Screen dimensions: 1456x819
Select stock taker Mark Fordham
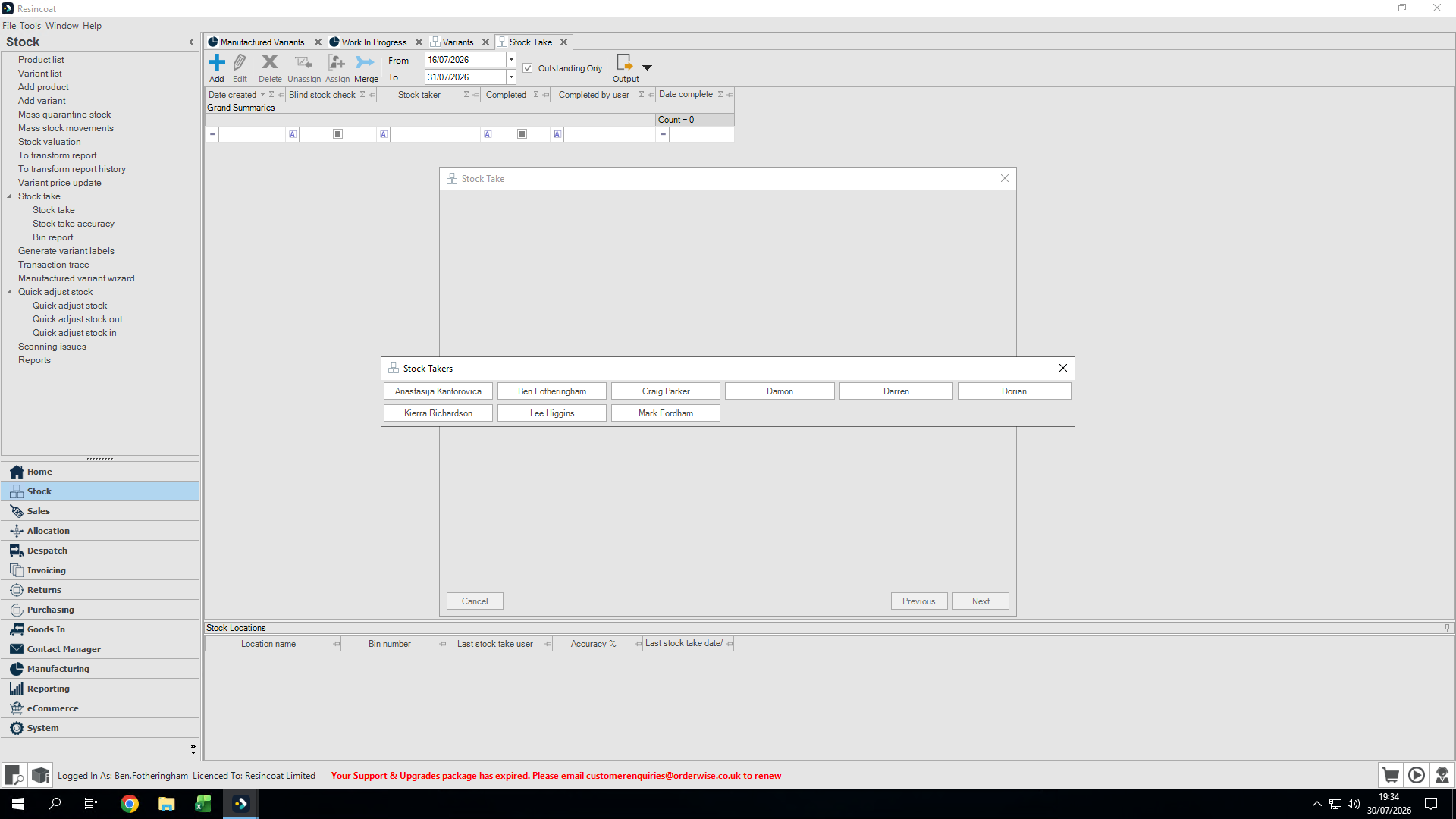[x=666, y=413]
